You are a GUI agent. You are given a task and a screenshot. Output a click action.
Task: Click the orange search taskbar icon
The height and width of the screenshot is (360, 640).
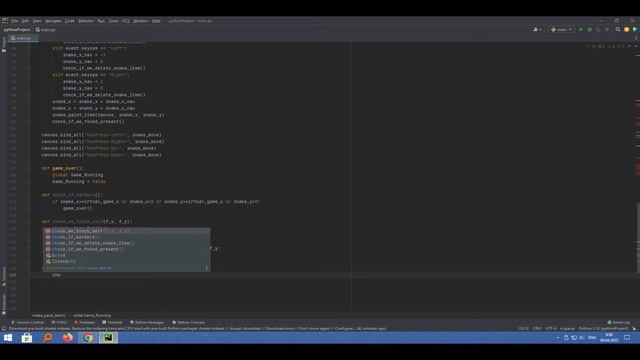pos(47,338)
